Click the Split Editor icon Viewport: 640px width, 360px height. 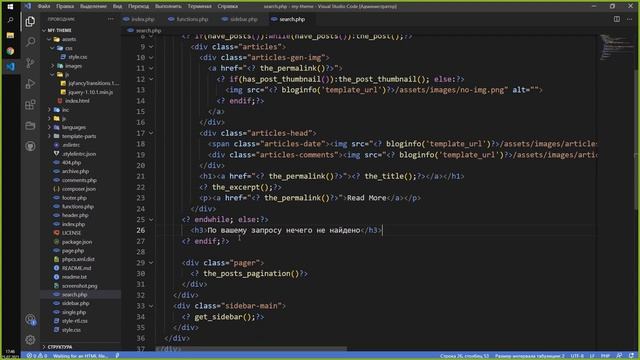[617, 19]
